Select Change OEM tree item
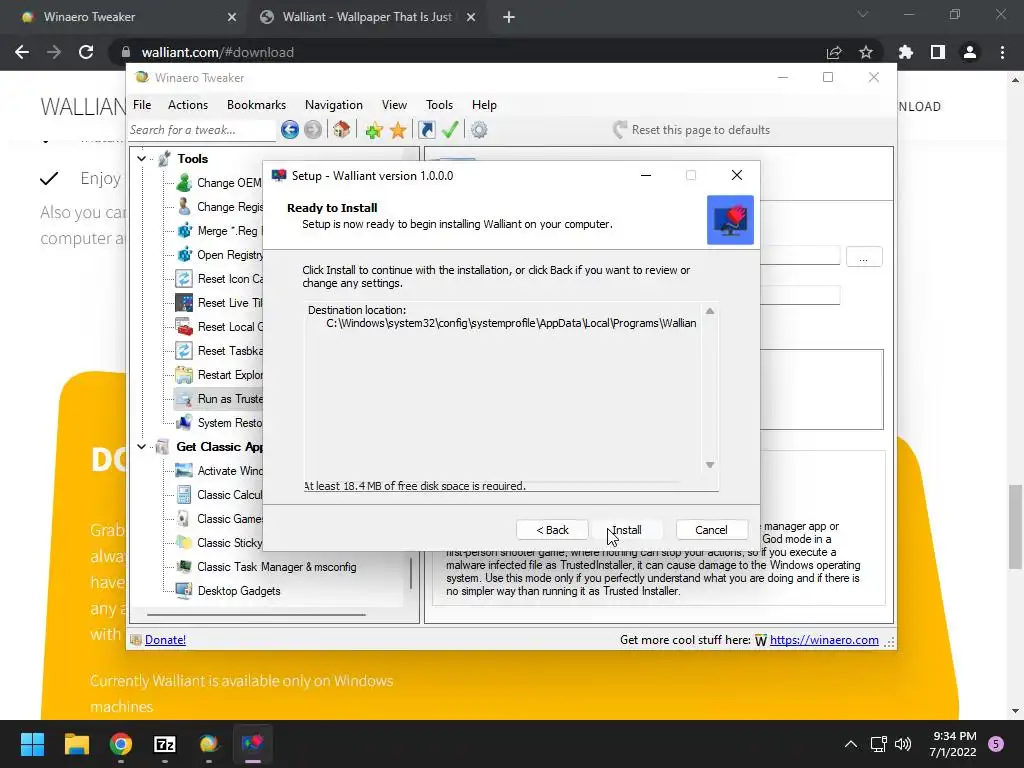Viewport: 1024px width, 768px height. (x=219, y=183)
